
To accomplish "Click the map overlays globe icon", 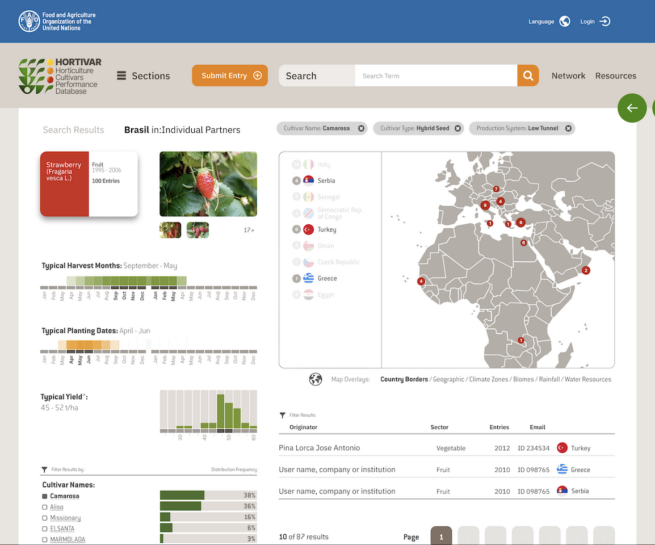I will (316, 379).
